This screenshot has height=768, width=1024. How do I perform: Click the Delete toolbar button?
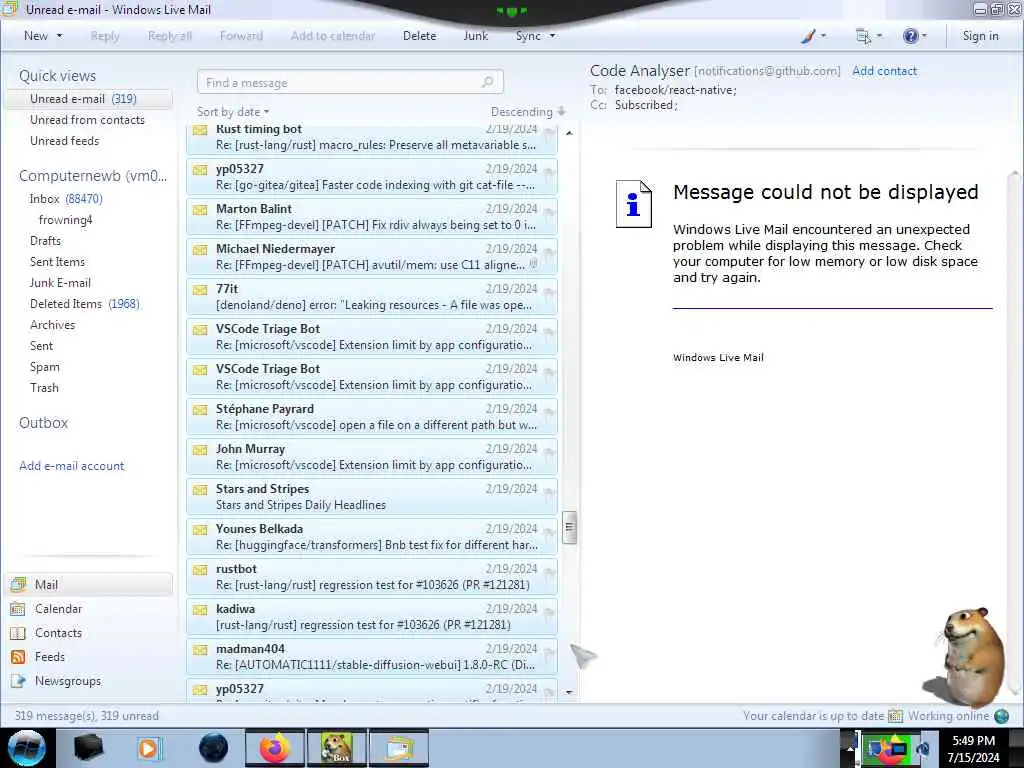pos(419,36)
